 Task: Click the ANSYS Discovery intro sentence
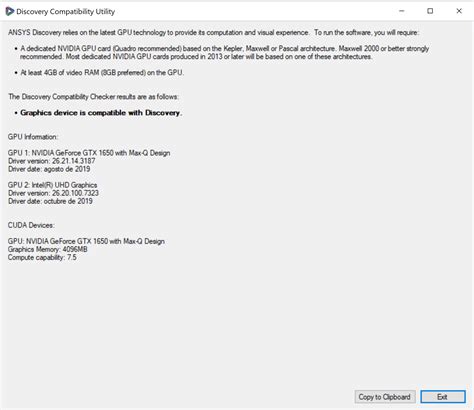(x=213, y=33)
